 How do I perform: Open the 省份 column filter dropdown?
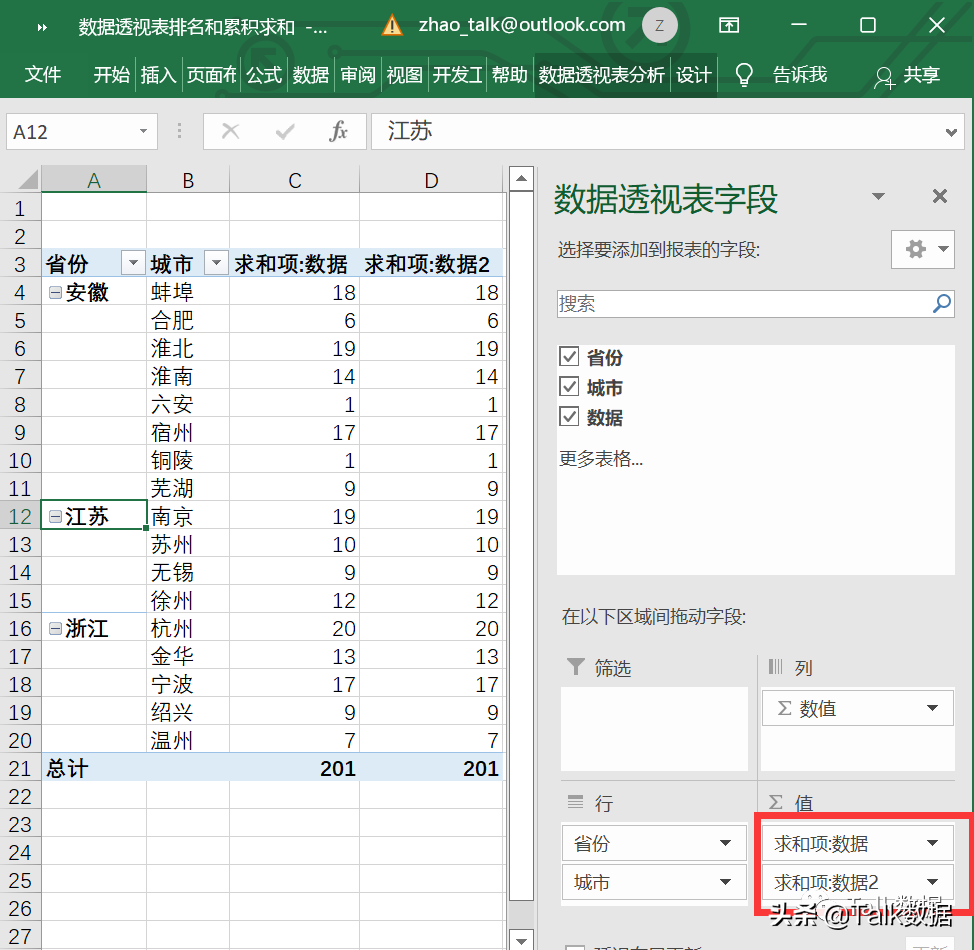pyautogui.click(x=133, y=263)
